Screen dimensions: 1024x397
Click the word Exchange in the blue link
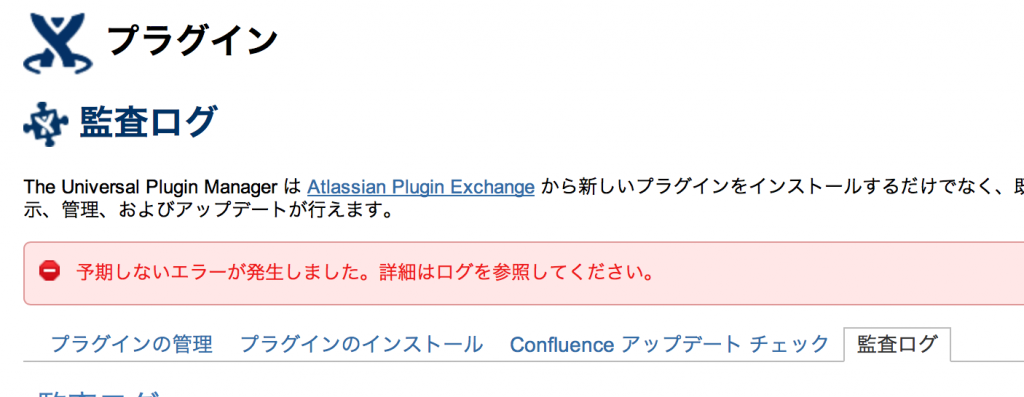click(492, 187)
